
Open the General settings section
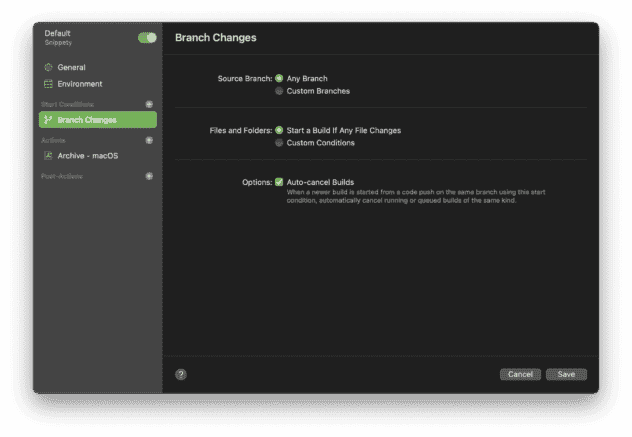71,67
